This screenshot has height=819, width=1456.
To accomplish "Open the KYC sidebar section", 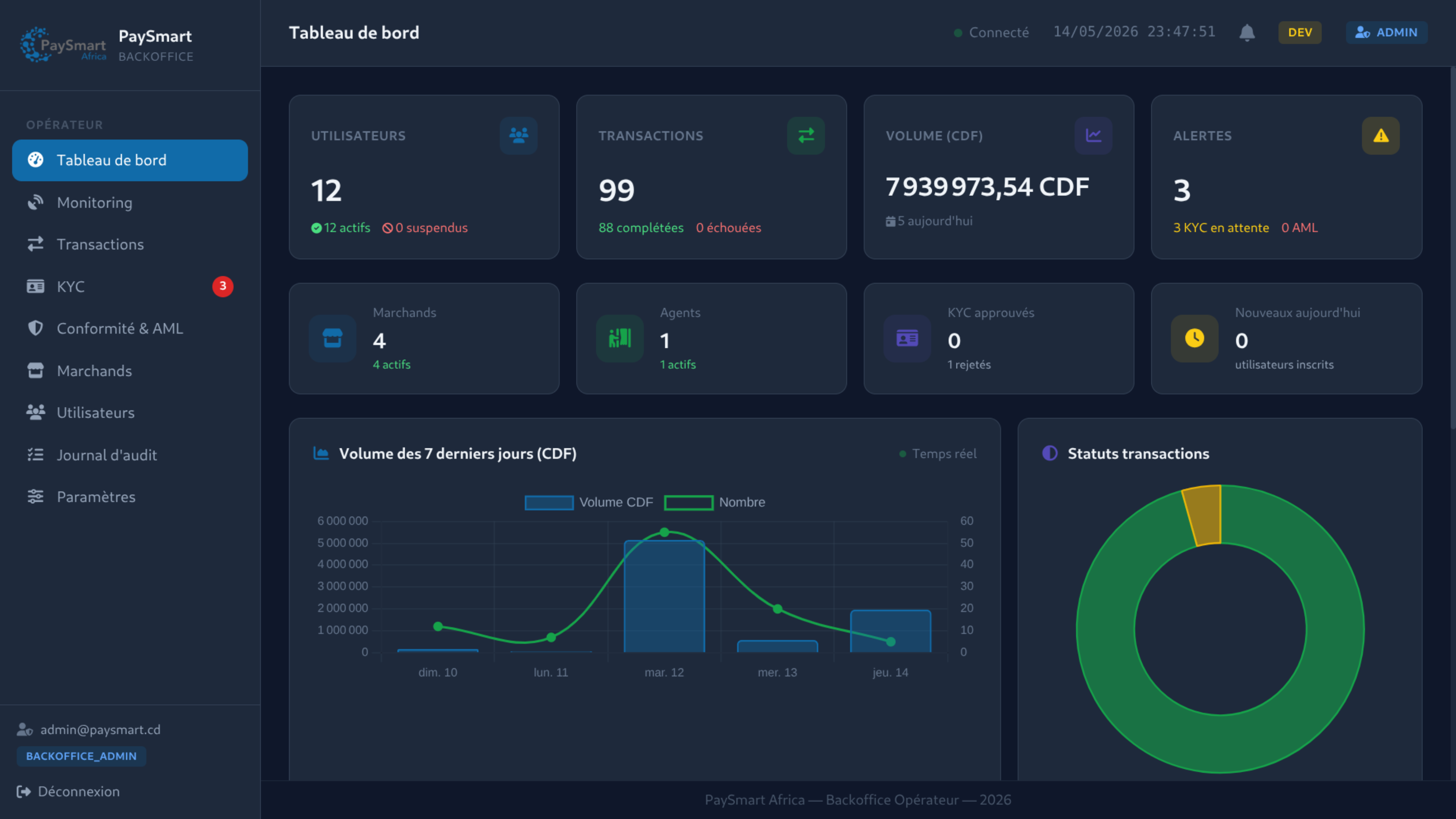I will 130,287.
